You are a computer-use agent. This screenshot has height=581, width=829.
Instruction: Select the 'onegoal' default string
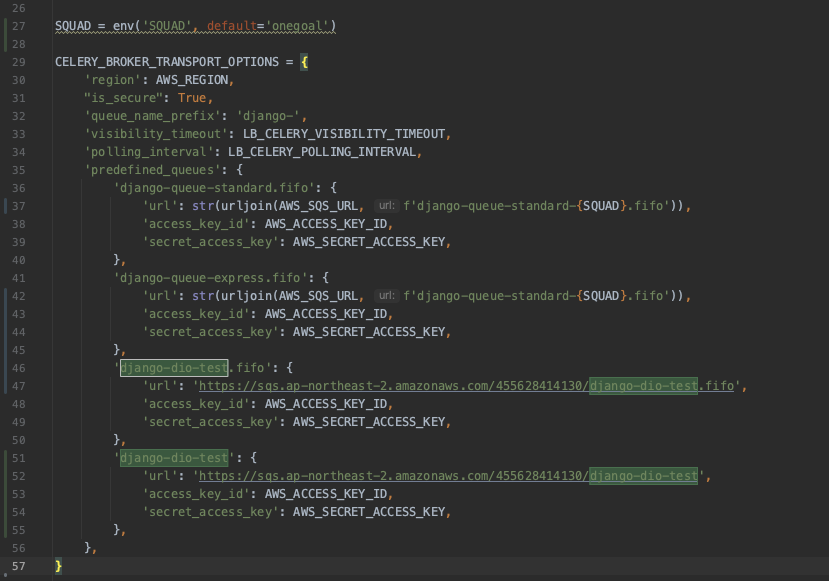298,26
